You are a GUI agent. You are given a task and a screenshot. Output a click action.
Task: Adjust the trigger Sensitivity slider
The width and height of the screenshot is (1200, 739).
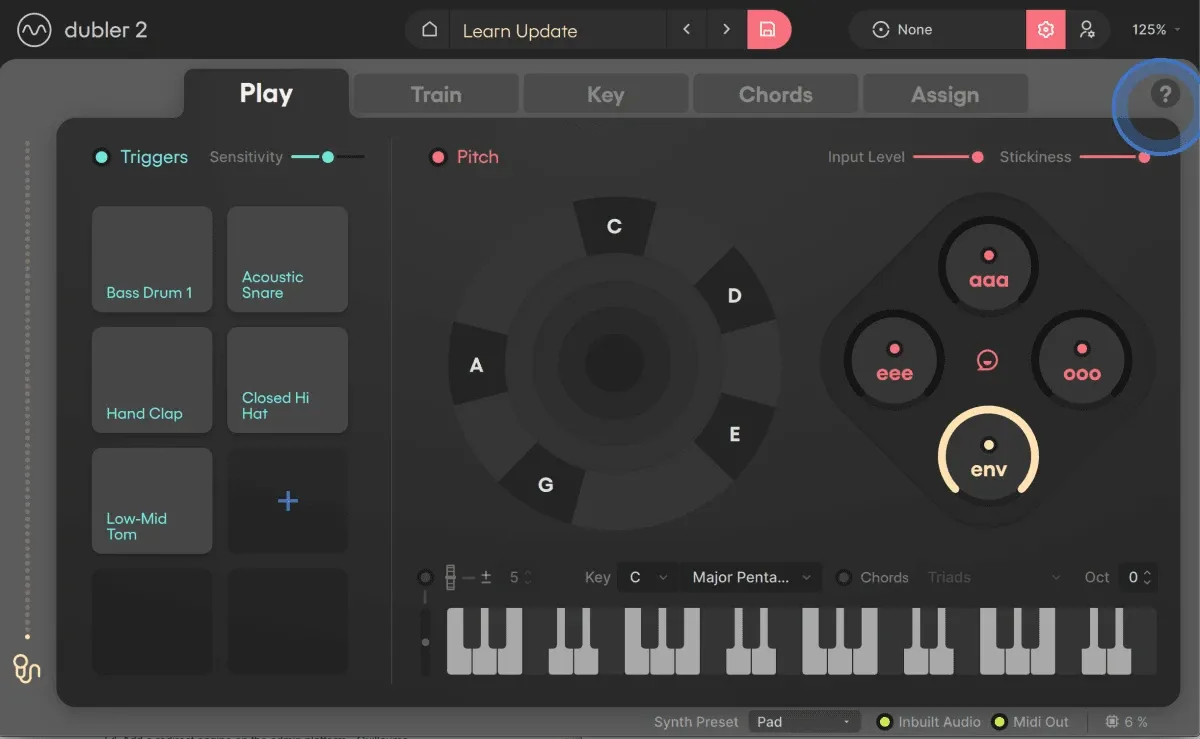[328, 157]
